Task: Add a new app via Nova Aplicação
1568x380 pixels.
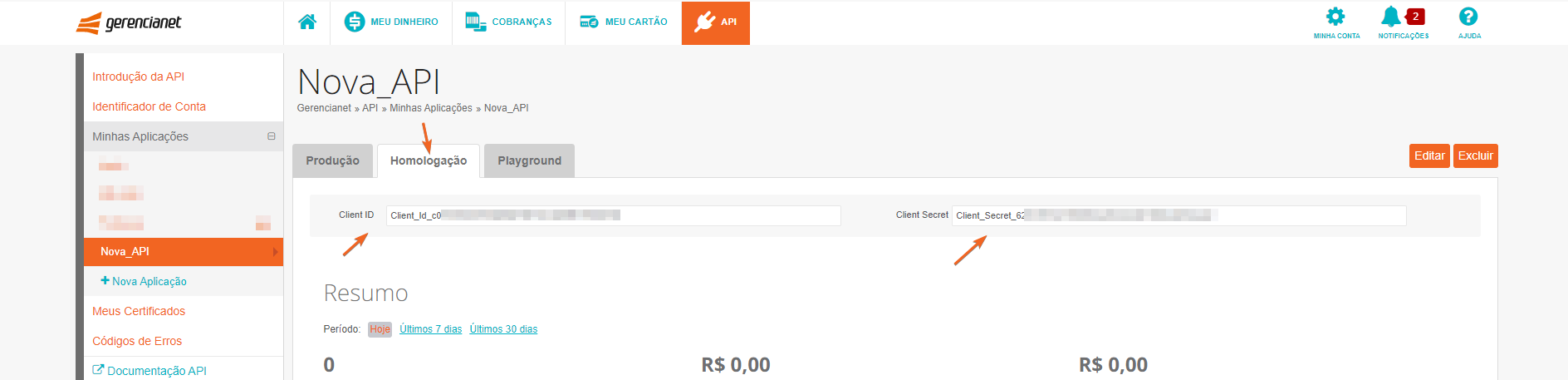Action: point(144,281)
